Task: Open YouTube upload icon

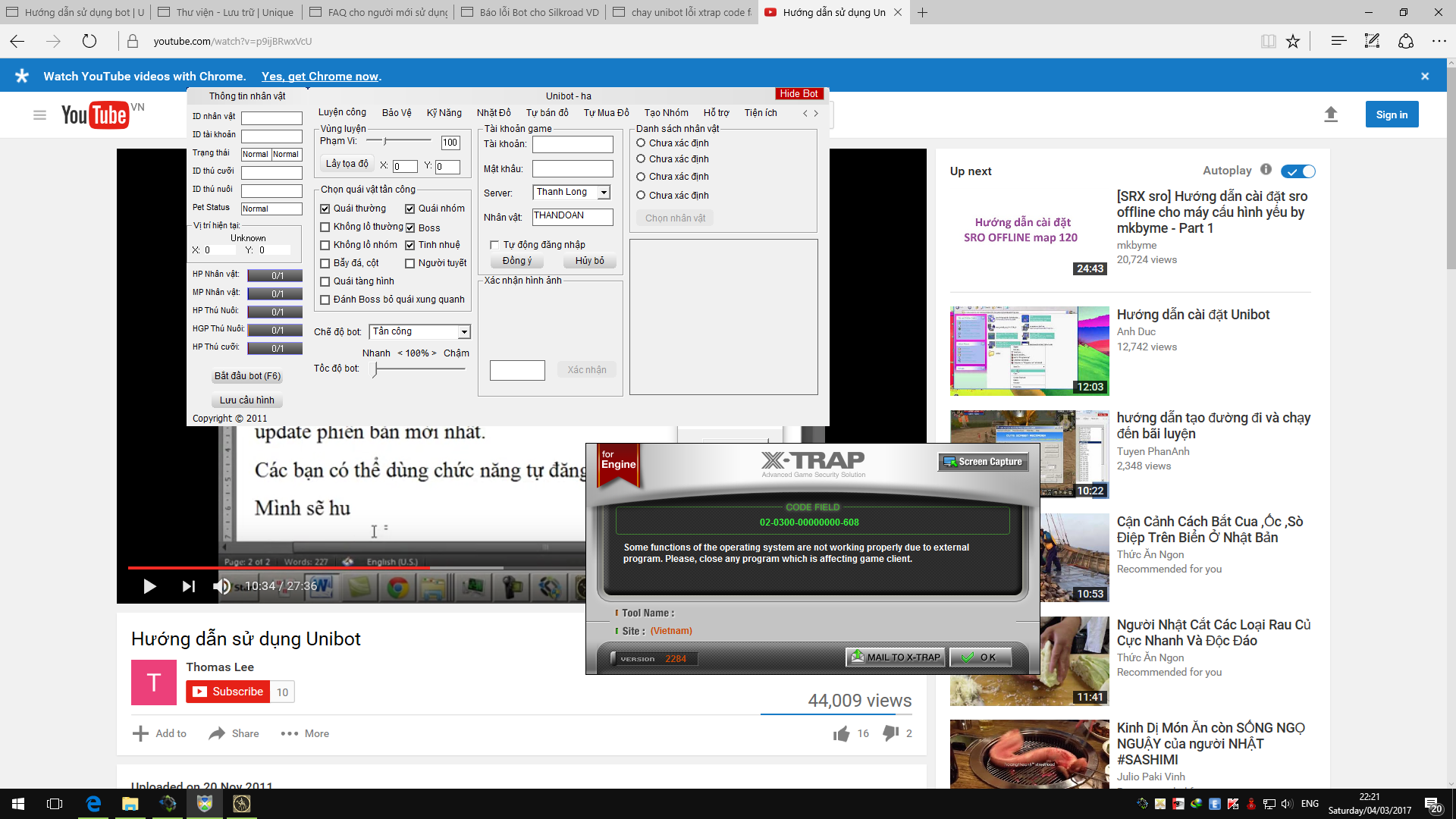Action: [x=1331, y=115]
